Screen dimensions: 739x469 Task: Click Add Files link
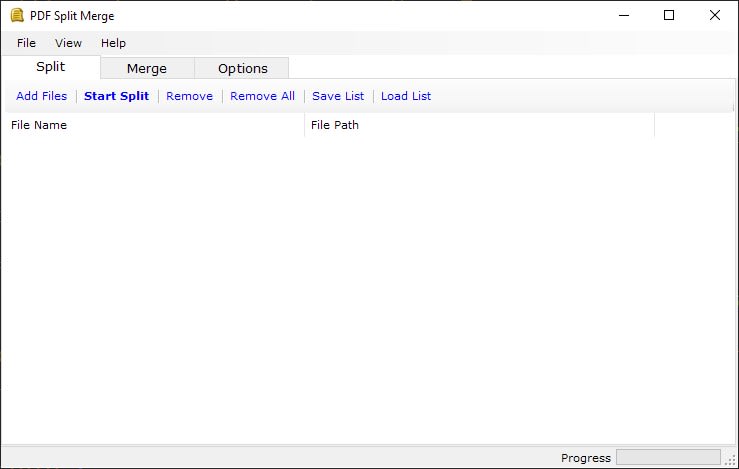(x=41, y=96)
